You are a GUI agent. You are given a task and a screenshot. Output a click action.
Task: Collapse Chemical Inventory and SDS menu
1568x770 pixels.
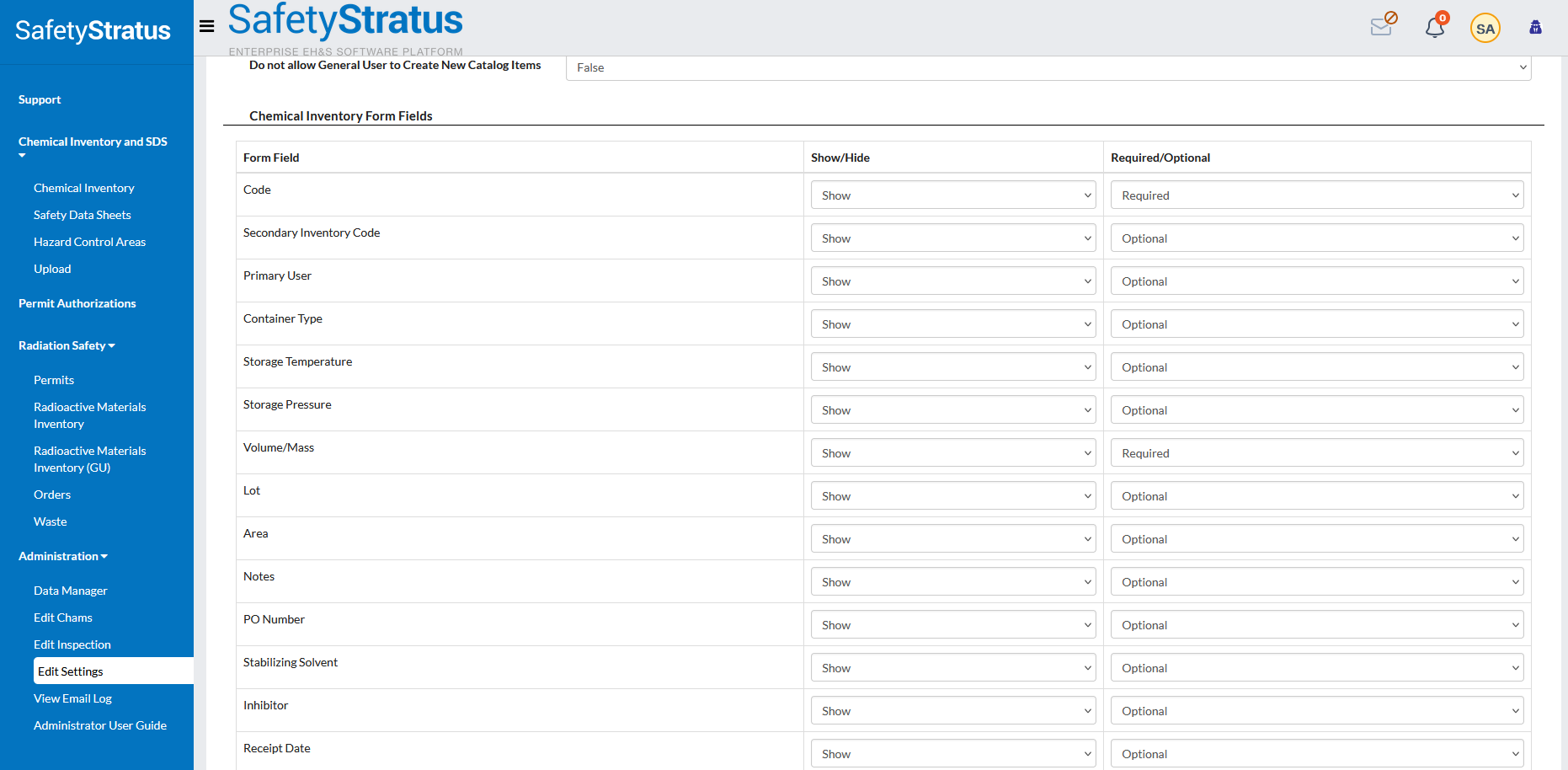[93, 147]
